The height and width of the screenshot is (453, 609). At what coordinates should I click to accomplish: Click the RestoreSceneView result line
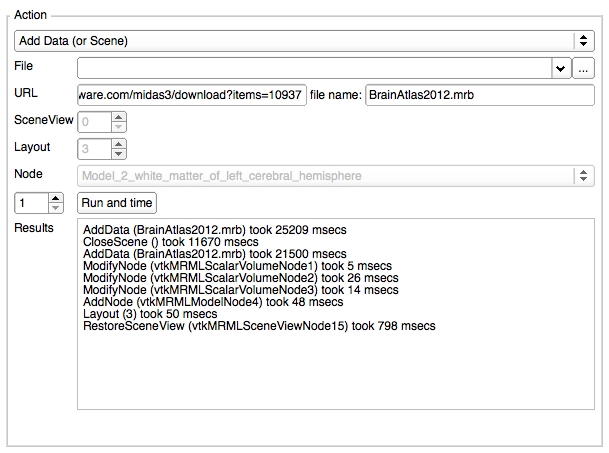pos(259,326)
